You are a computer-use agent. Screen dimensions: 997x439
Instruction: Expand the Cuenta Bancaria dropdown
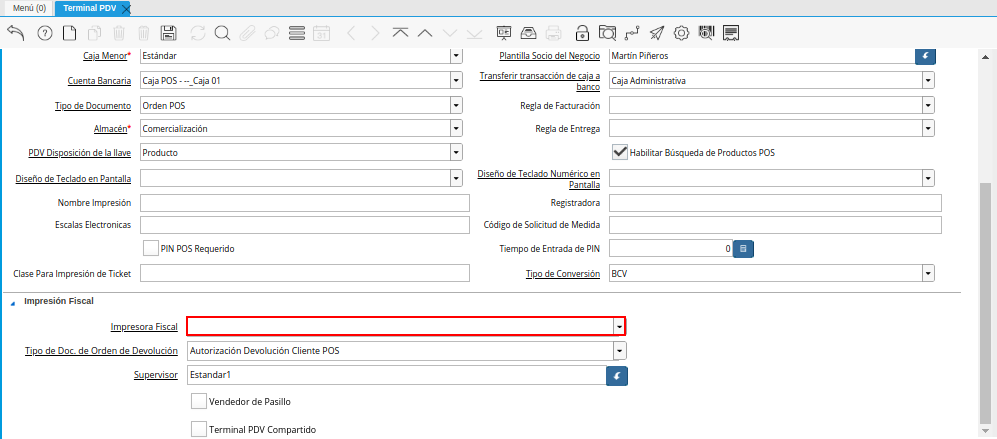tap(456, 81)
